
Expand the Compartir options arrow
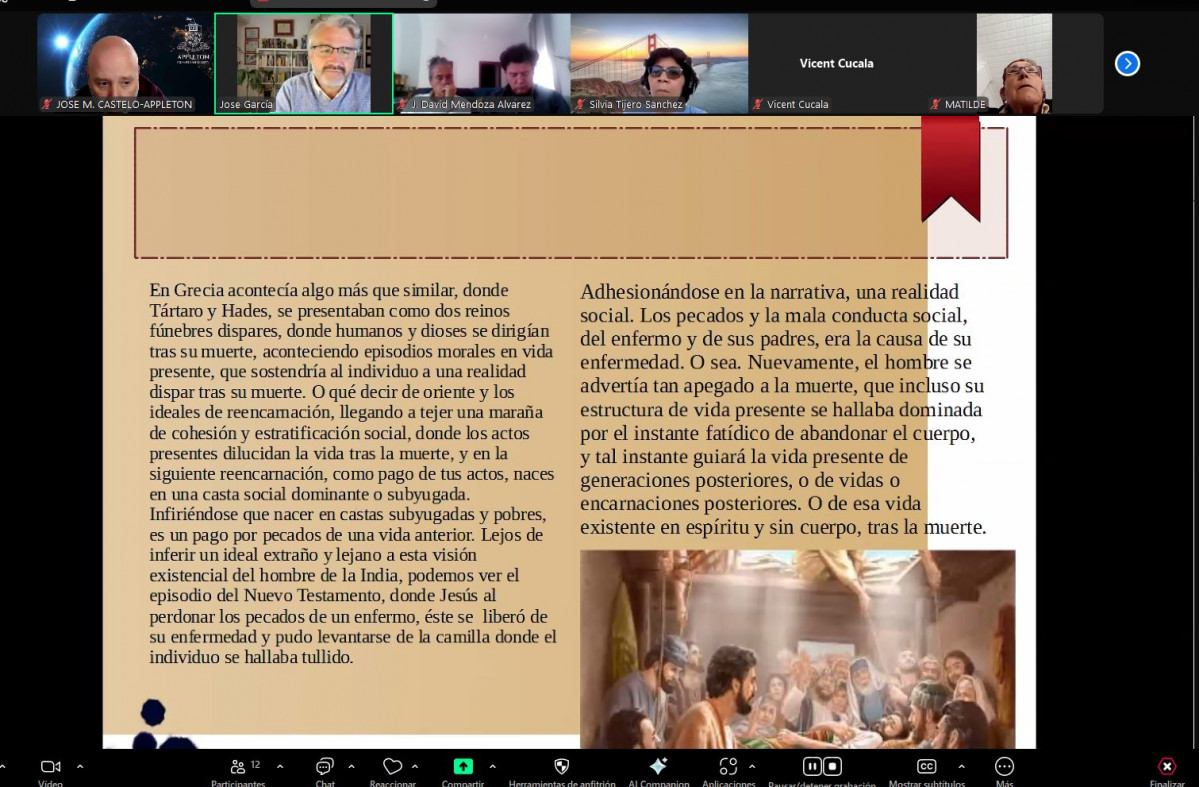pyautogui.click(x=492, y=766)
